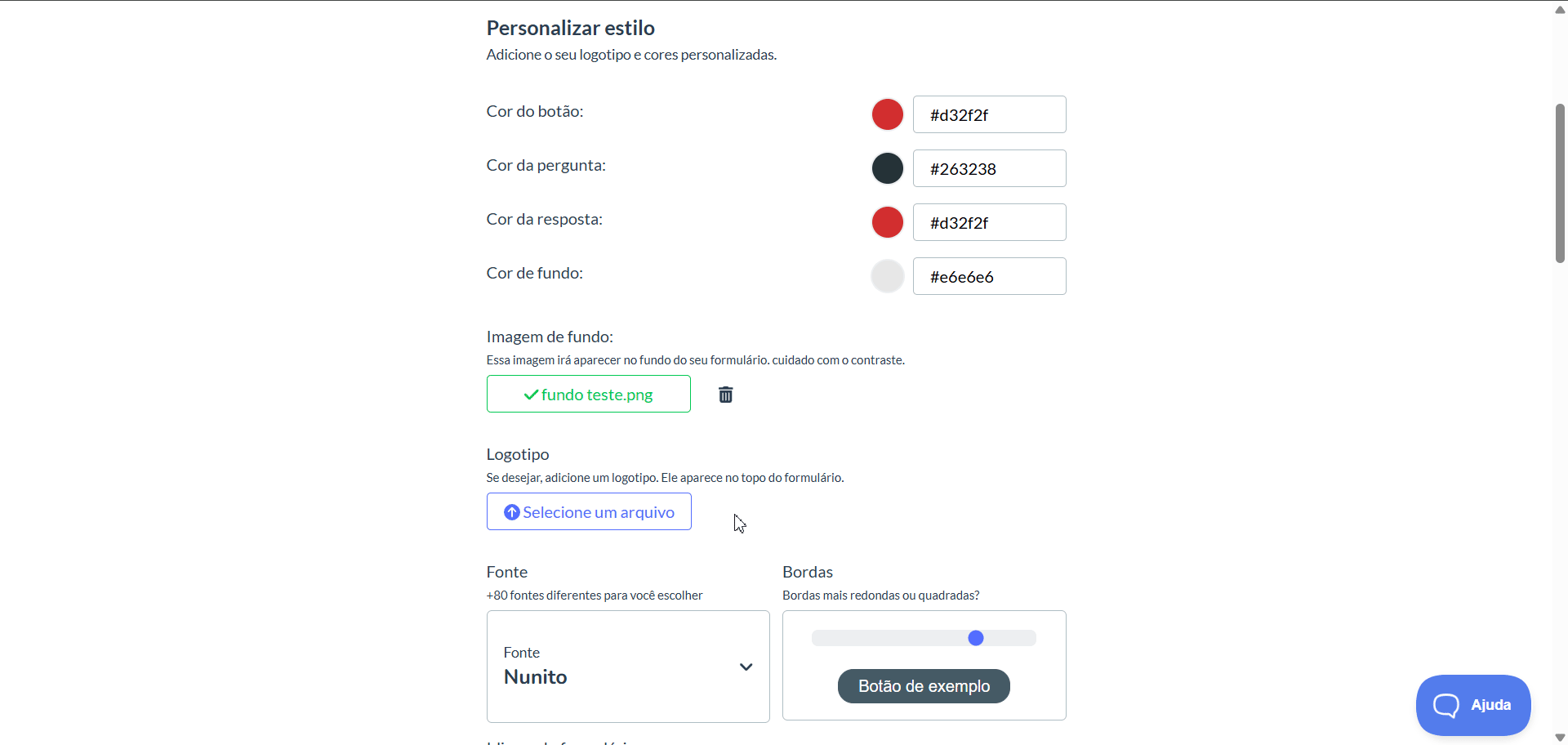Image resolution: width=1568 pixels, height=745 pixels.
Task: Click the Botão de exemplo preview button
Action: (x=924, y=686)
